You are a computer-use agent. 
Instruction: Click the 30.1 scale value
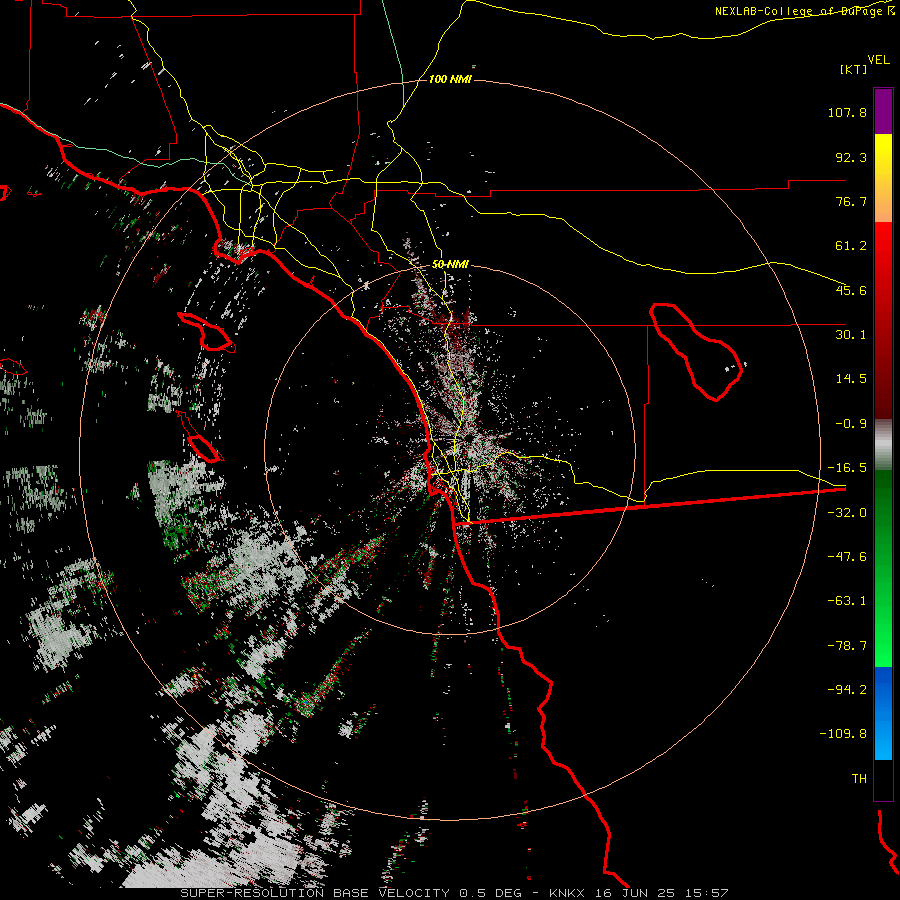pyautogui.click(x=851, y=335)
